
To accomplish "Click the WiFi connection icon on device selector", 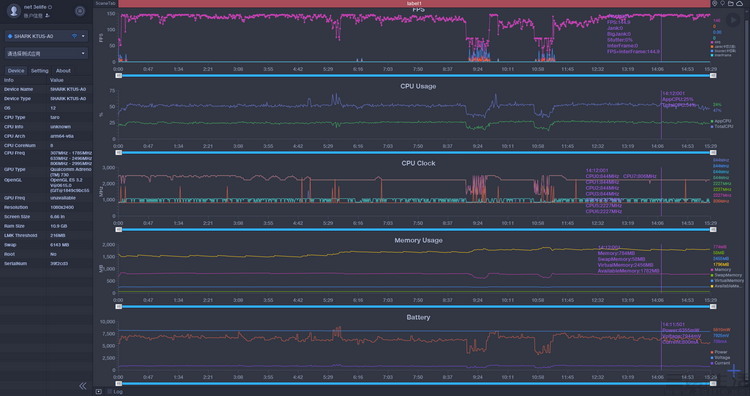I will (74, 36).
